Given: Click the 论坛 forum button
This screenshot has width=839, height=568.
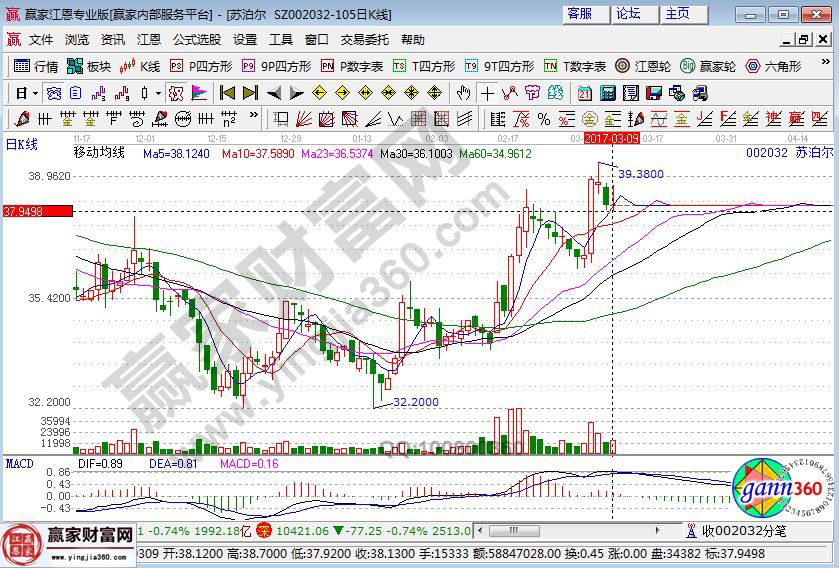Looking at the screenshot, I should (x=628, y=13).
